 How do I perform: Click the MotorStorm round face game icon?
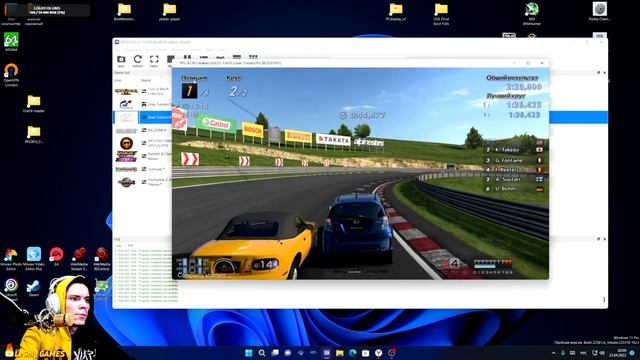tap(126, 143)
